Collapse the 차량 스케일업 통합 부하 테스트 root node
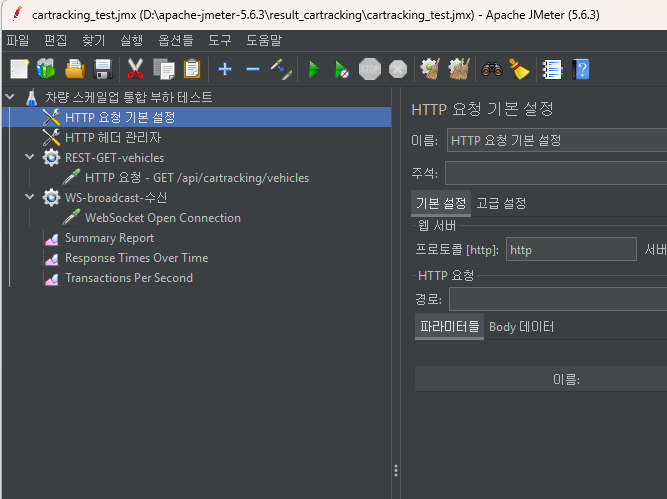667x499 pixels. pyautogui.click(x=10, y=97)
